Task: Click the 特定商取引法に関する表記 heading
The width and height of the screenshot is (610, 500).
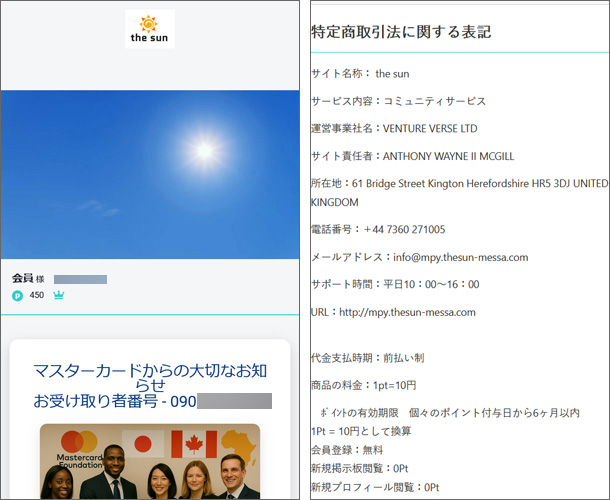Action: tap(401, 32)
